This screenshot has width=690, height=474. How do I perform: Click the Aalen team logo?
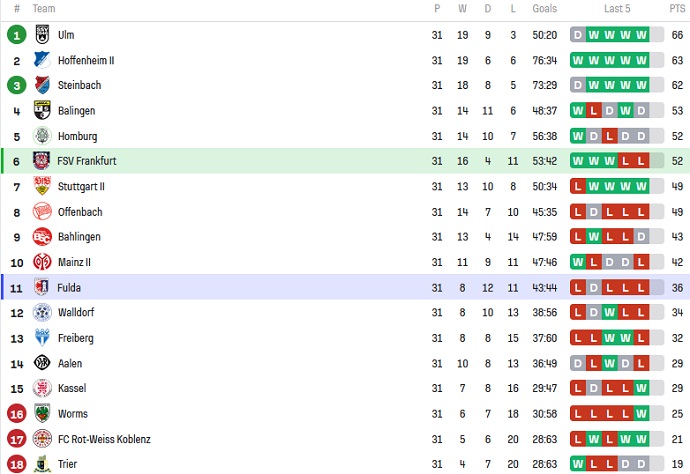42,363
